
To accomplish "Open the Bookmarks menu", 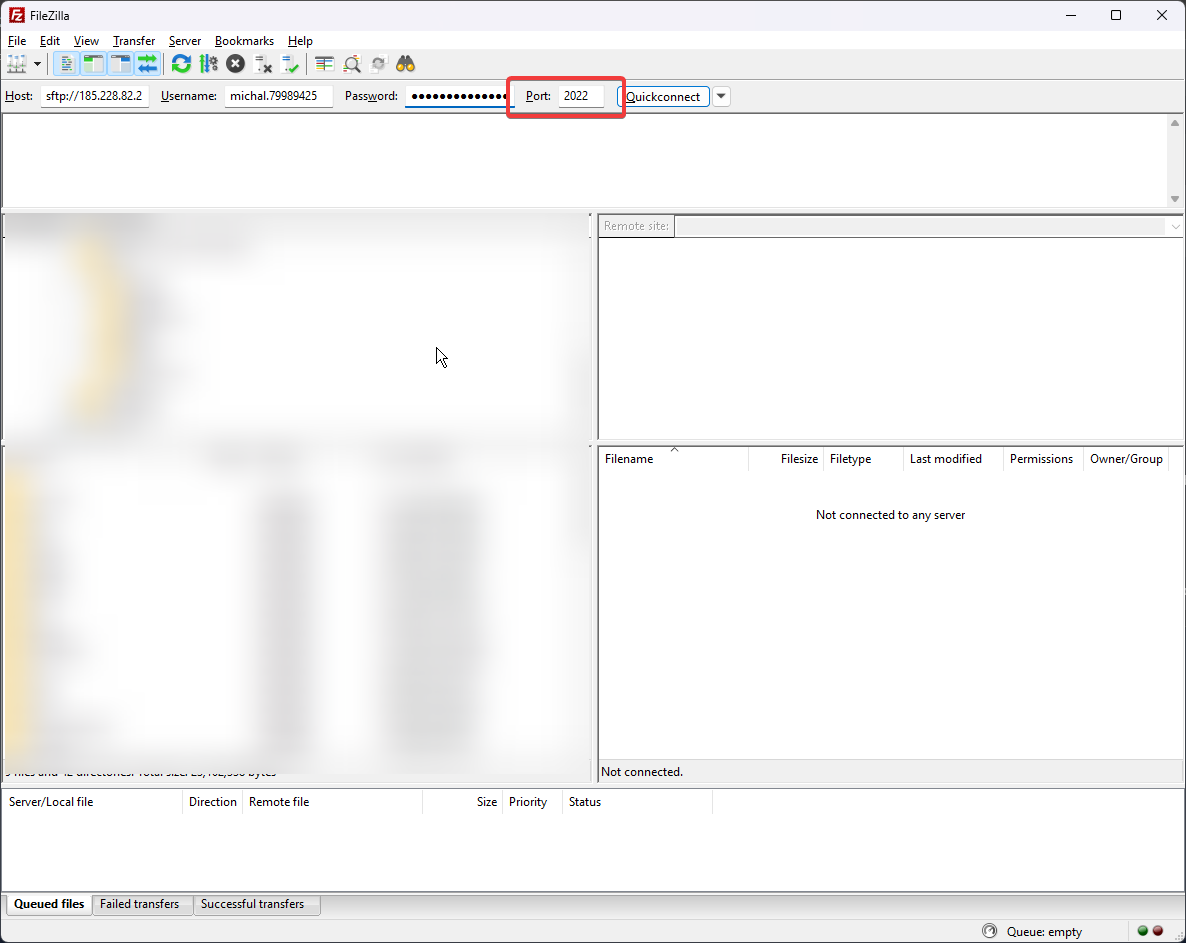I will (244, 41).
